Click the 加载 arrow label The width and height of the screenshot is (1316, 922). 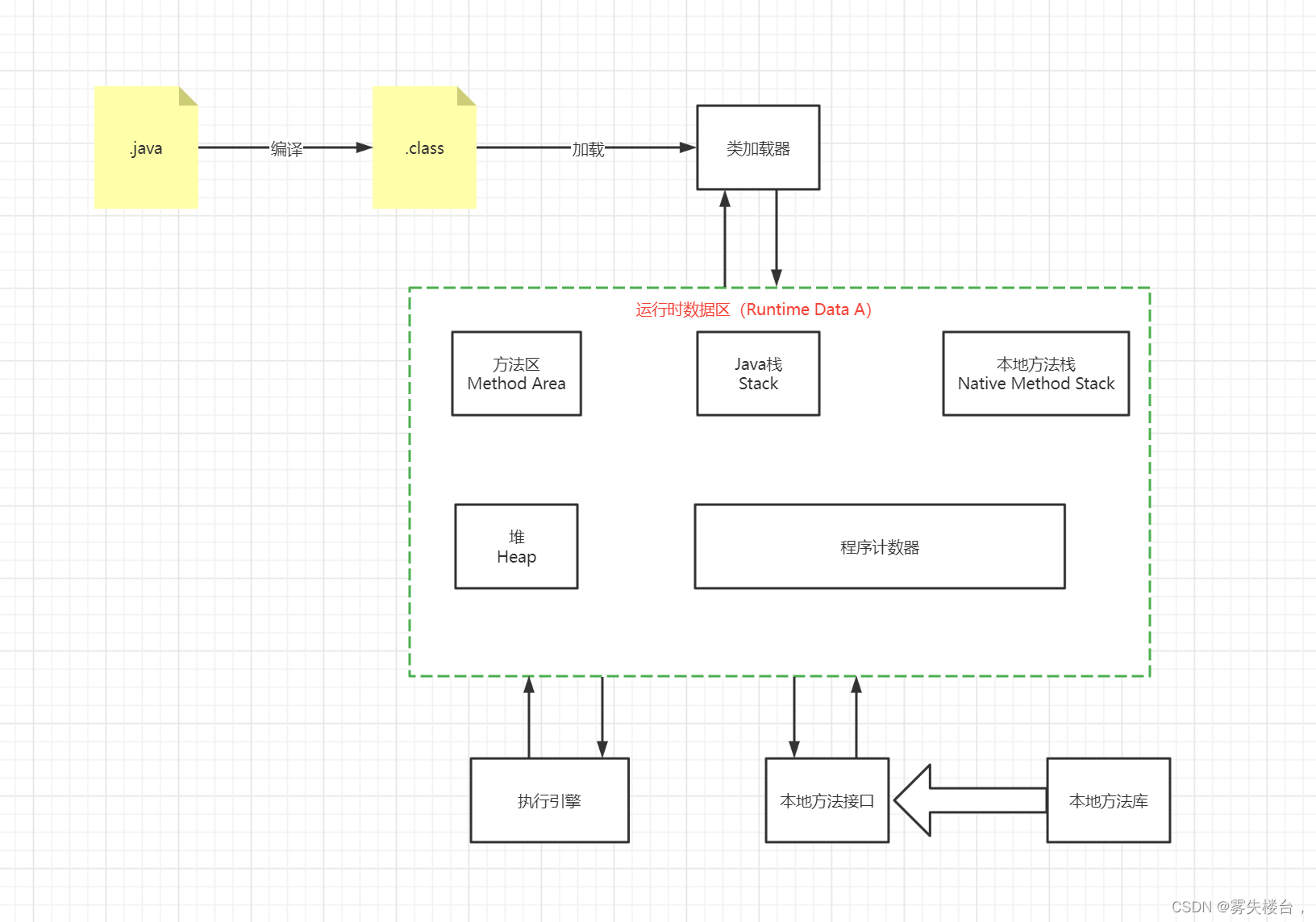[588, 149]
